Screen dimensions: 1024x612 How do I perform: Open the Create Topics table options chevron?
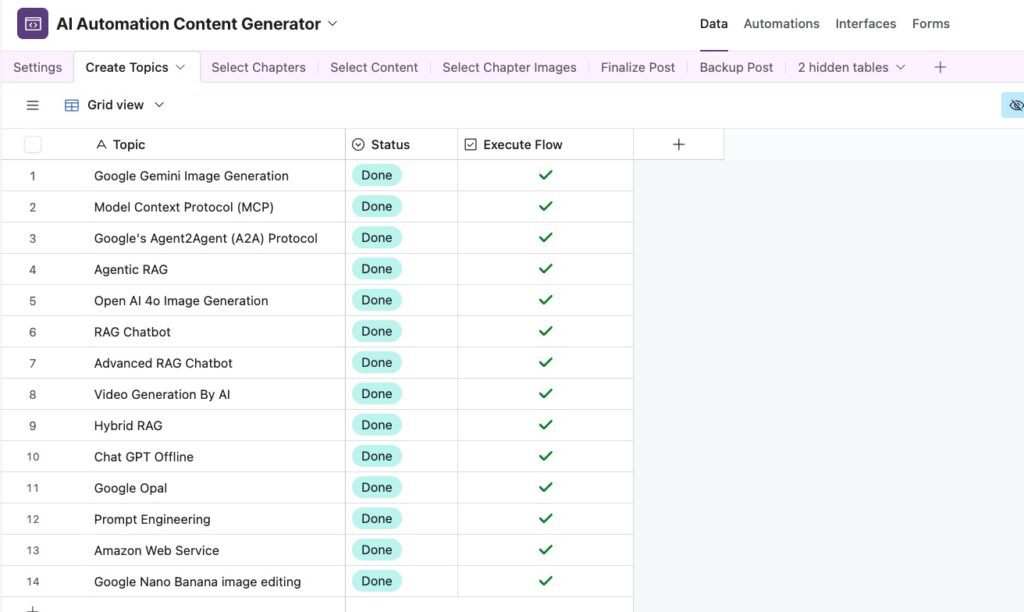point(181,67)
